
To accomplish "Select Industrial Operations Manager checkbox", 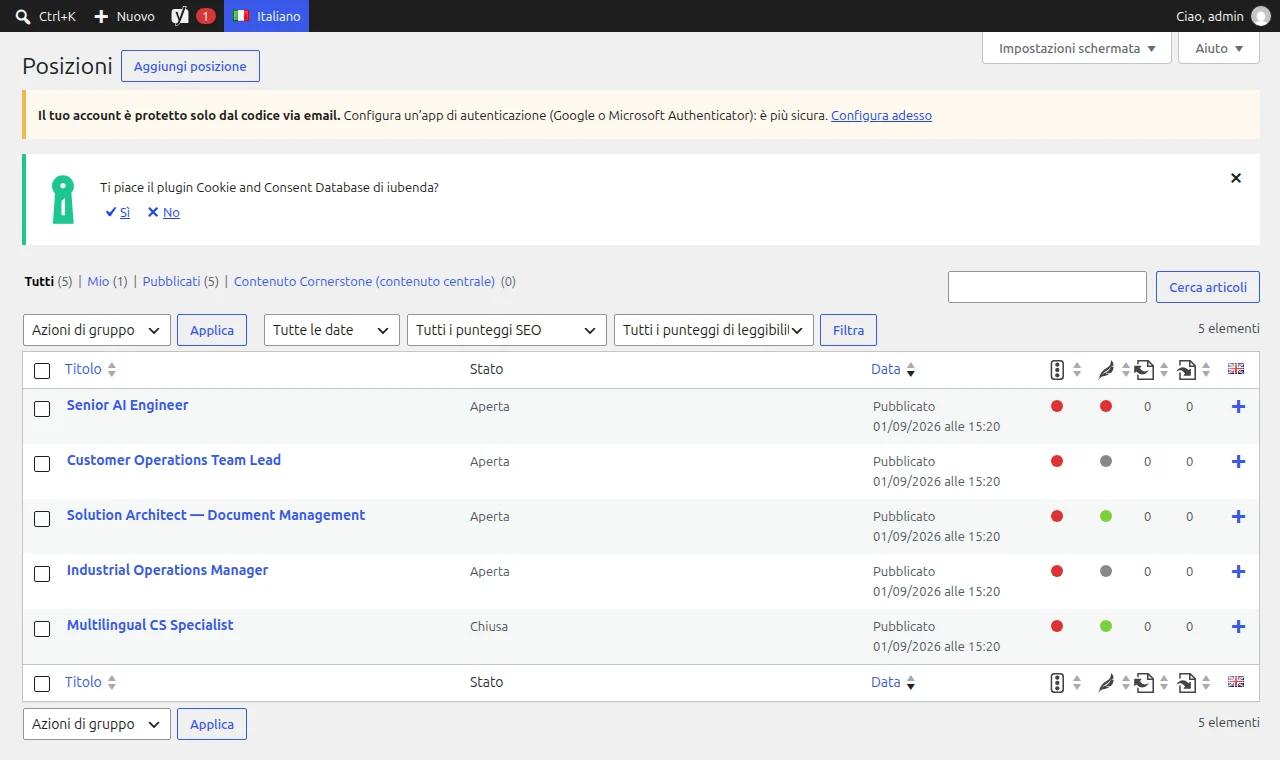I will tap(42, 574).
